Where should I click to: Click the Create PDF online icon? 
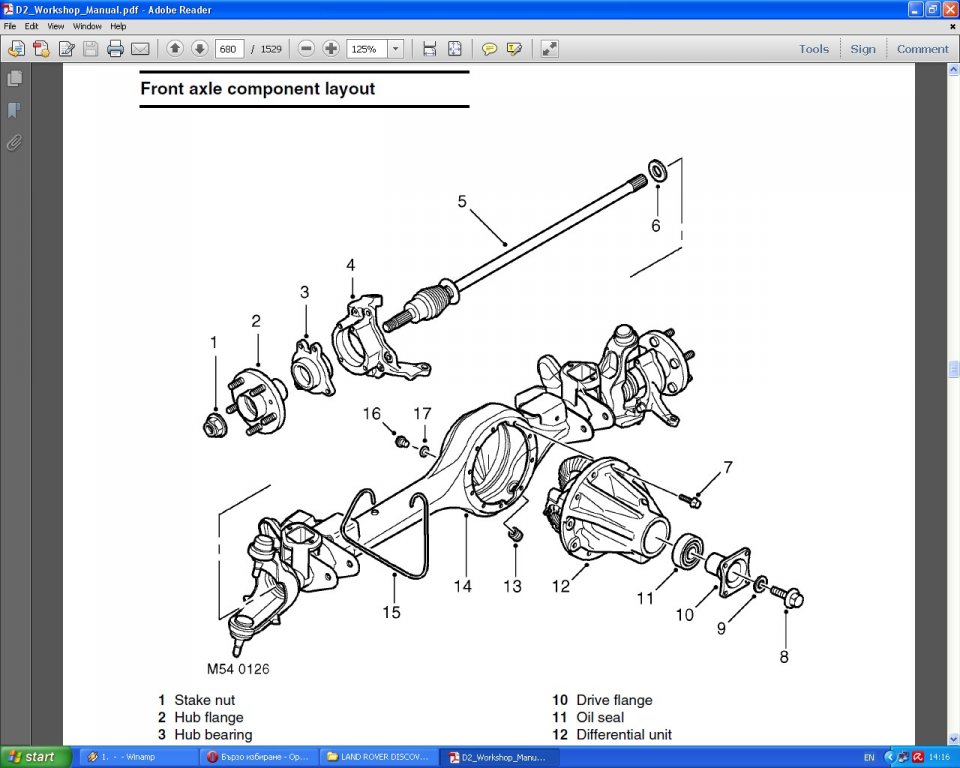point(42,49)
